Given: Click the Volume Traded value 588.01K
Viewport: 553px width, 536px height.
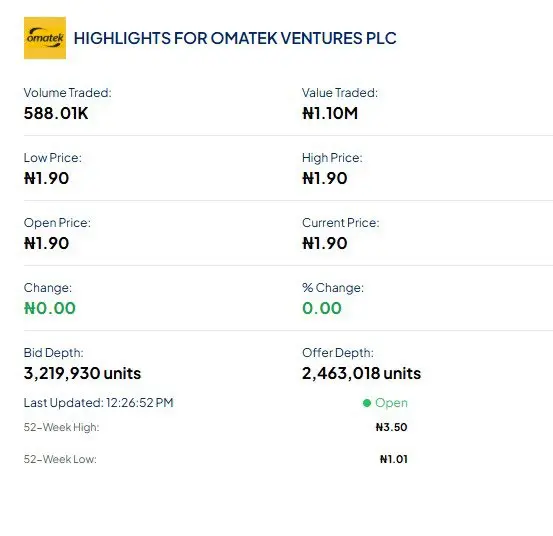Looking at the screenshot, I should pyautogui.click(x=56, y=114).
